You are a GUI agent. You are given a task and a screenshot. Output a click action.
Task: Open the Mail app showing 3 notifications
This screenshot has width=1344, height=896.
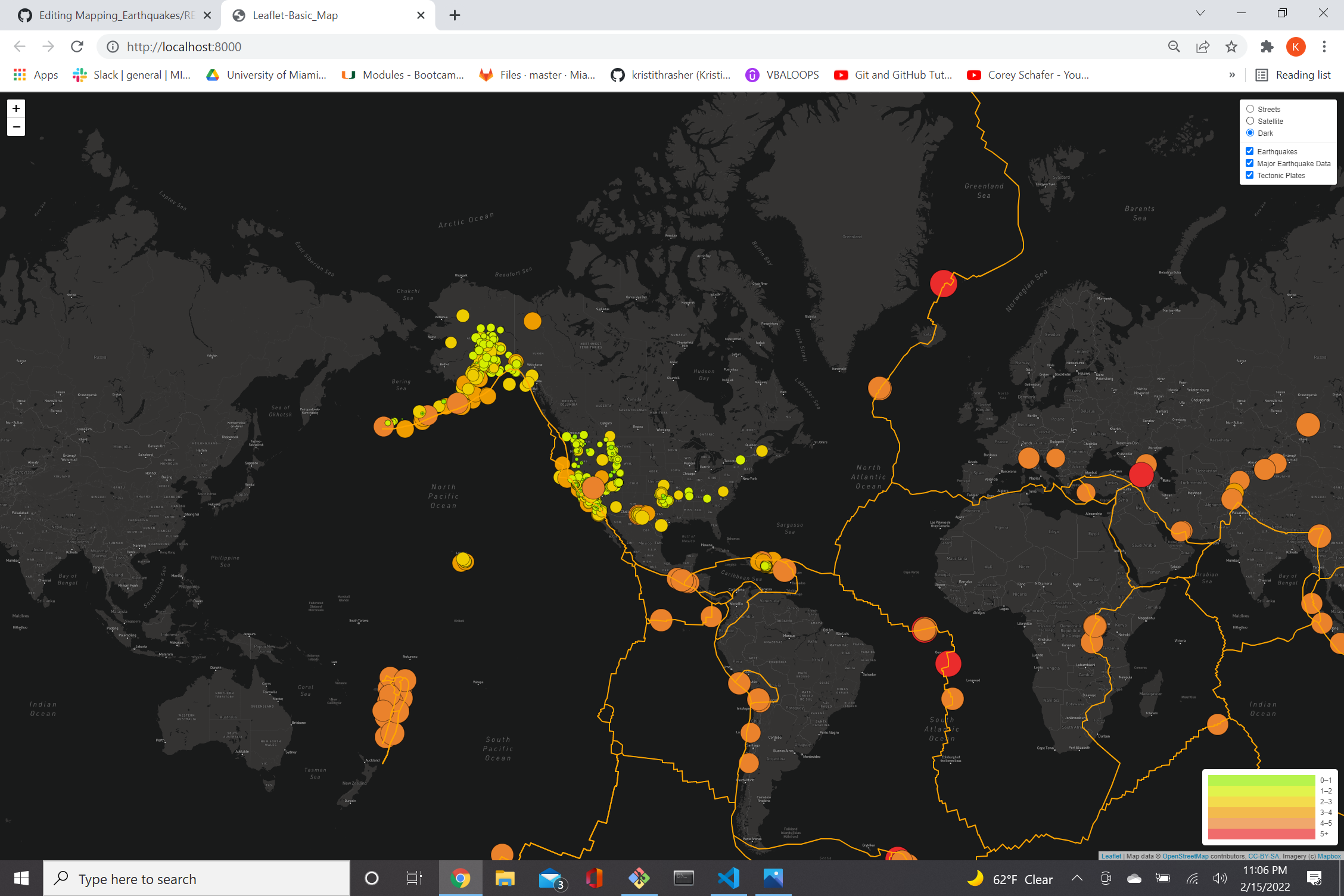tap(549, 878)
